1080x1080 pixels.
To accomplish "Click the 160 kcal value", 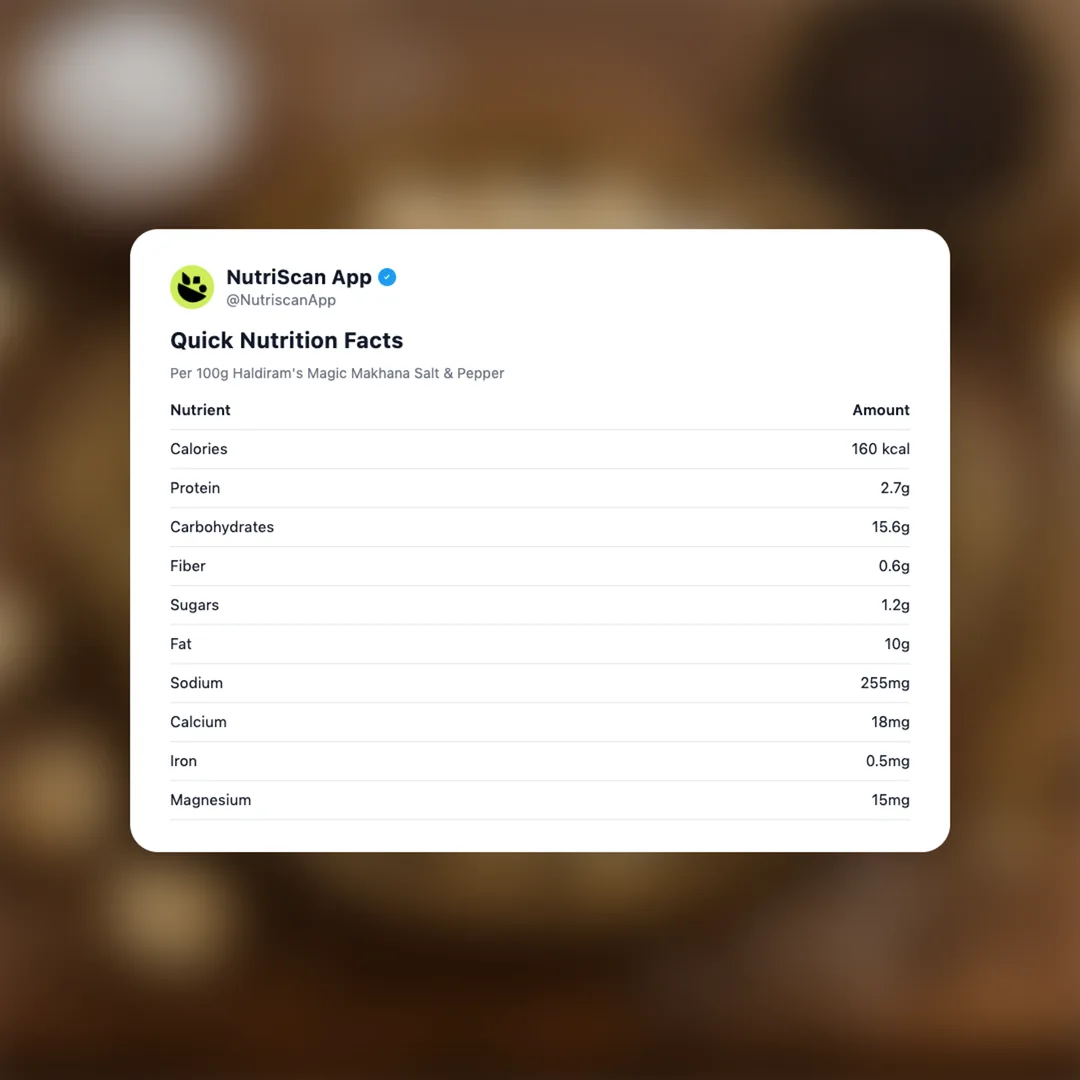I will (880, 449).
